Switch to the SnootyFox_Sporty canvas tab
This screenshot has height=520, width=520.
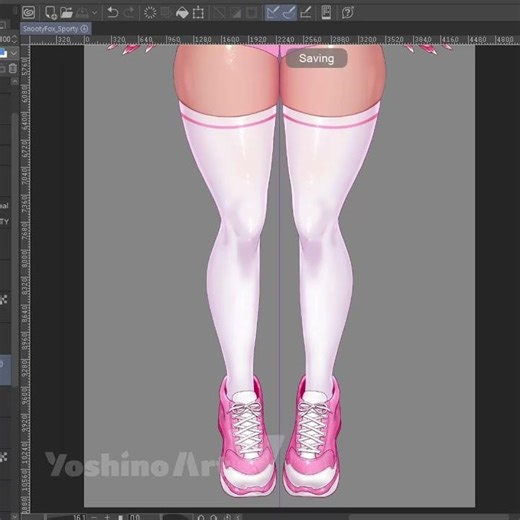[x=55, y=29]
